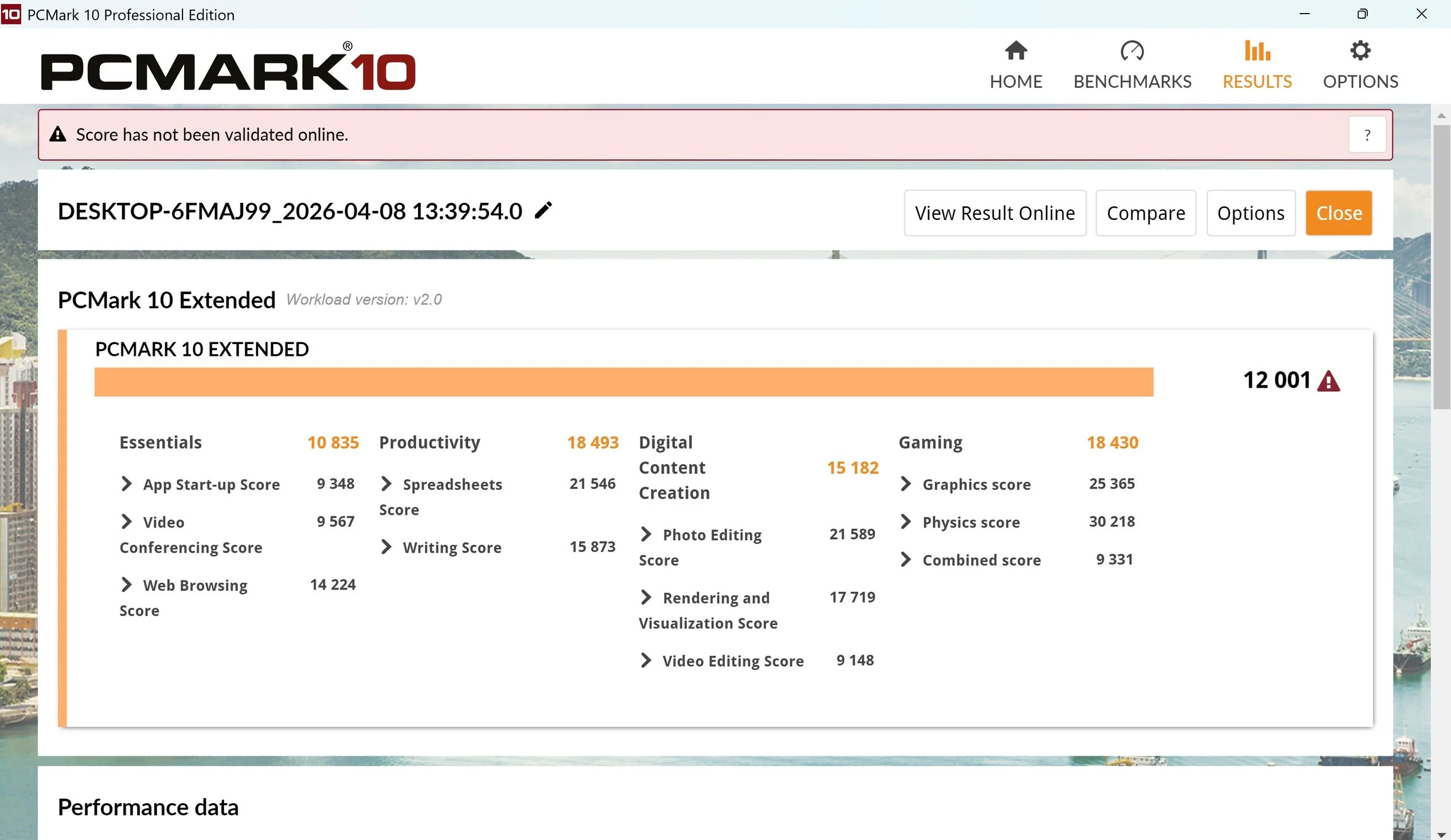Expand the Photo Editing Score row
This screenshot has height=840, width=1451.
pyautogui.click(x=646, y=534)
